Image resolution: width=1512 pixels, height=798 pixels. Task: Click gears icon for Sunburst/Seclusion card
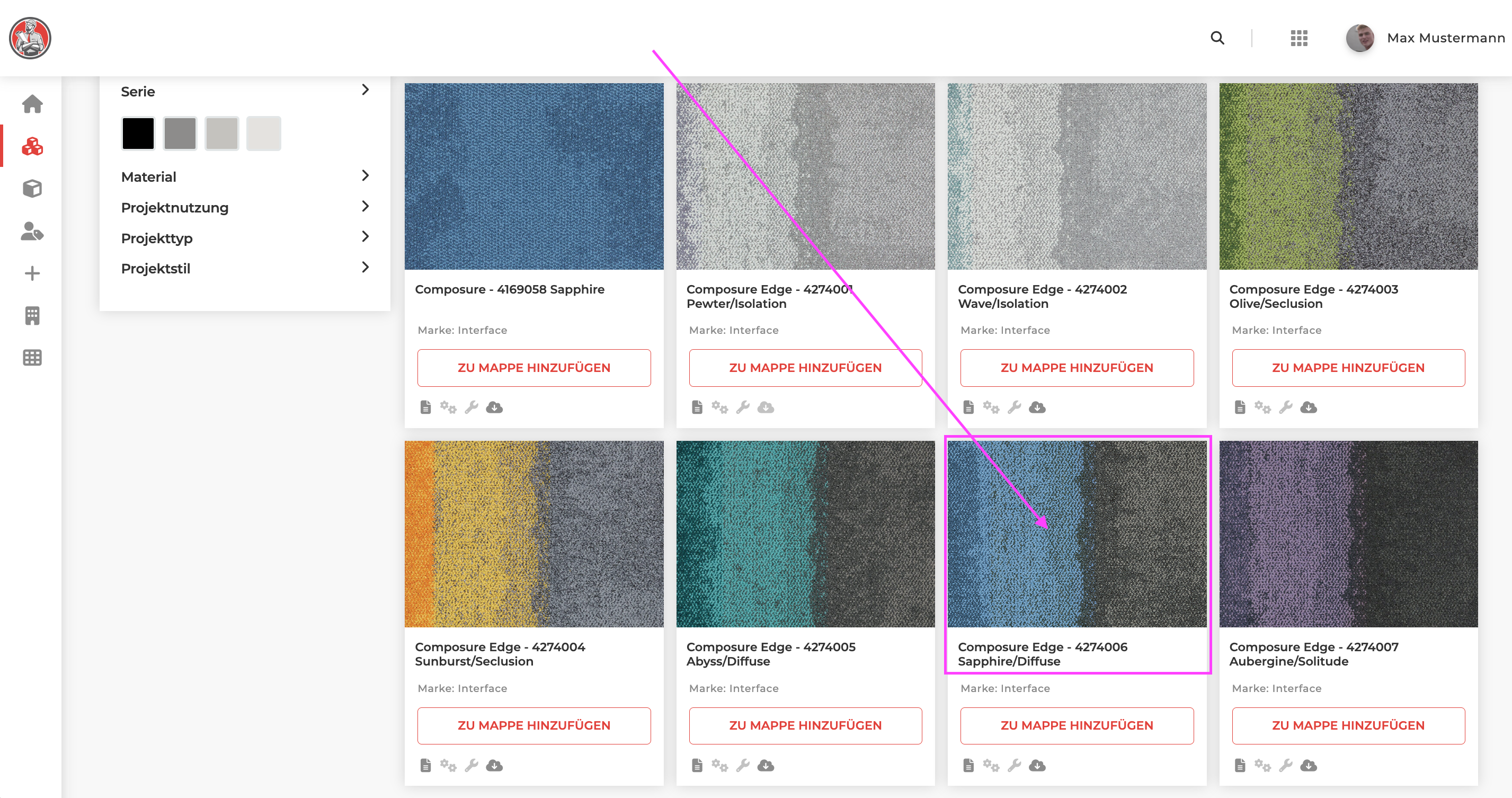pyautogui.click(x=448, y=765)
